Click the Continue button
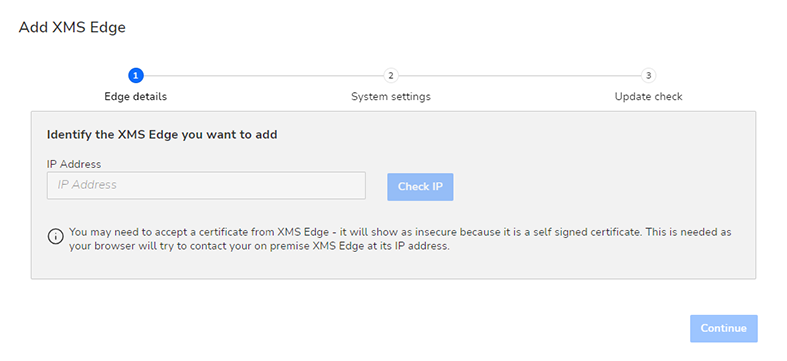This screenshot has height=361, width=787. 724,329
